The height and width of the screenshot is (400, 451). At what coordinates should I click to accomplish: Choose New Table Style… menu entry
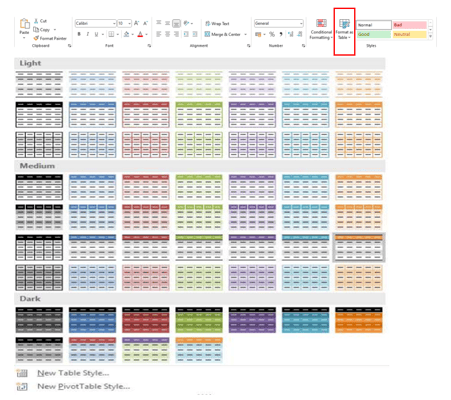(x=73, y=373)
